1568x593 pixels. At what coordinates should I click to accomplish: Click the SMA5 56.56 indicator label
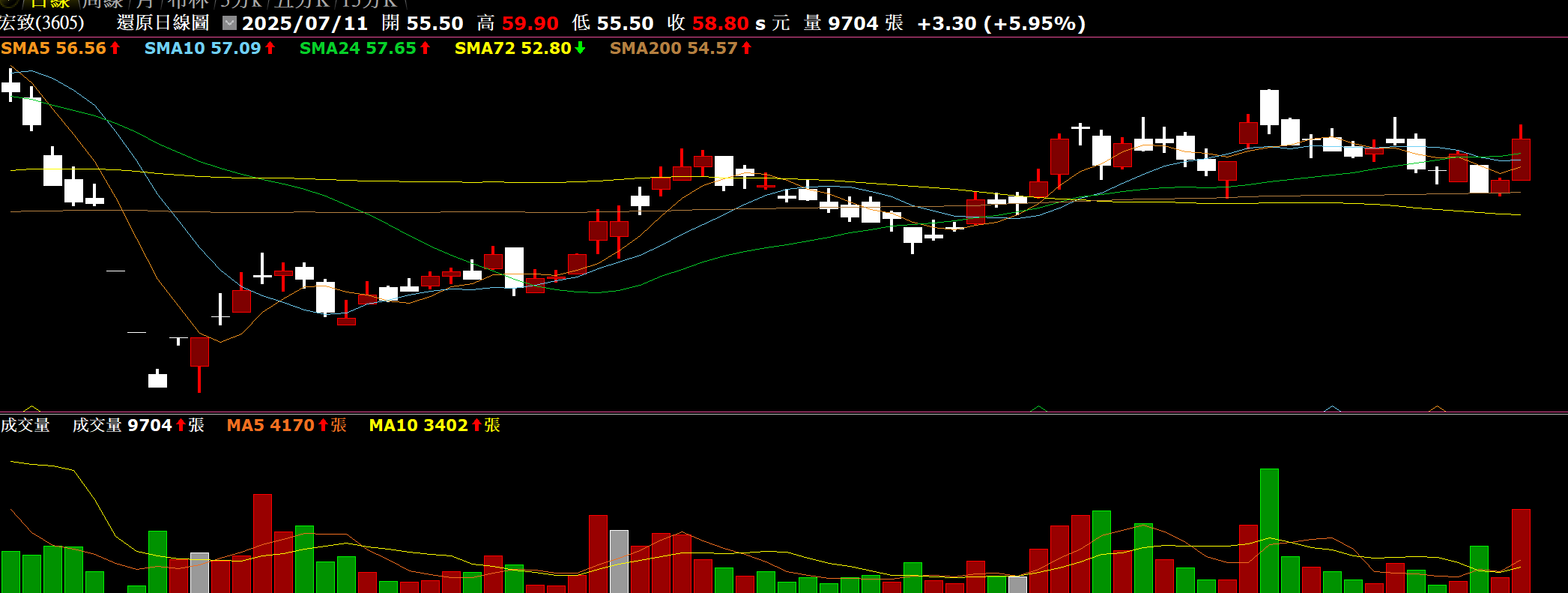click(54, 48)
